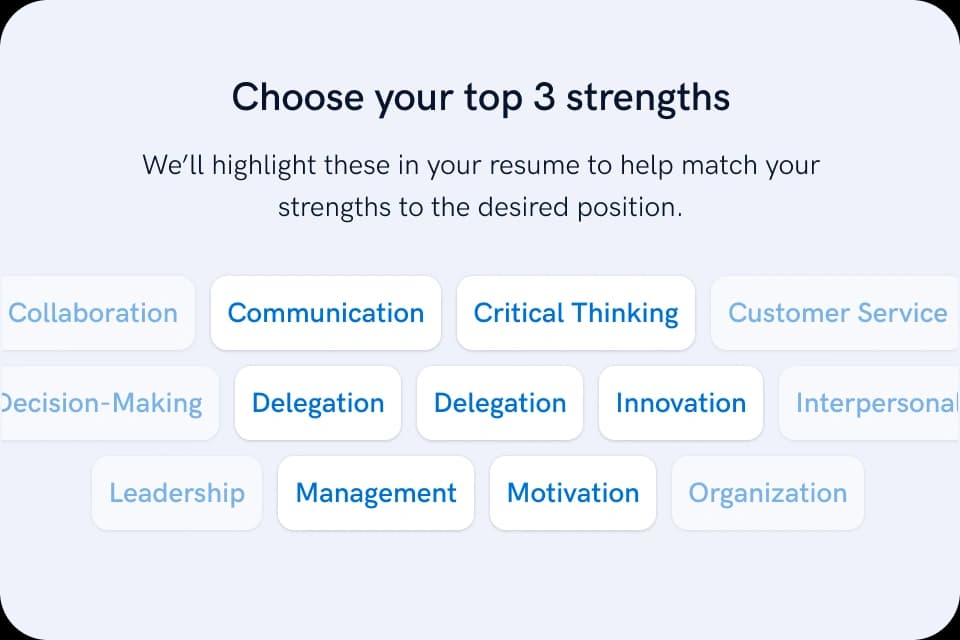Click the Critical Thinking button
This screenshot has height=640, width=960.
pos(575,313)
